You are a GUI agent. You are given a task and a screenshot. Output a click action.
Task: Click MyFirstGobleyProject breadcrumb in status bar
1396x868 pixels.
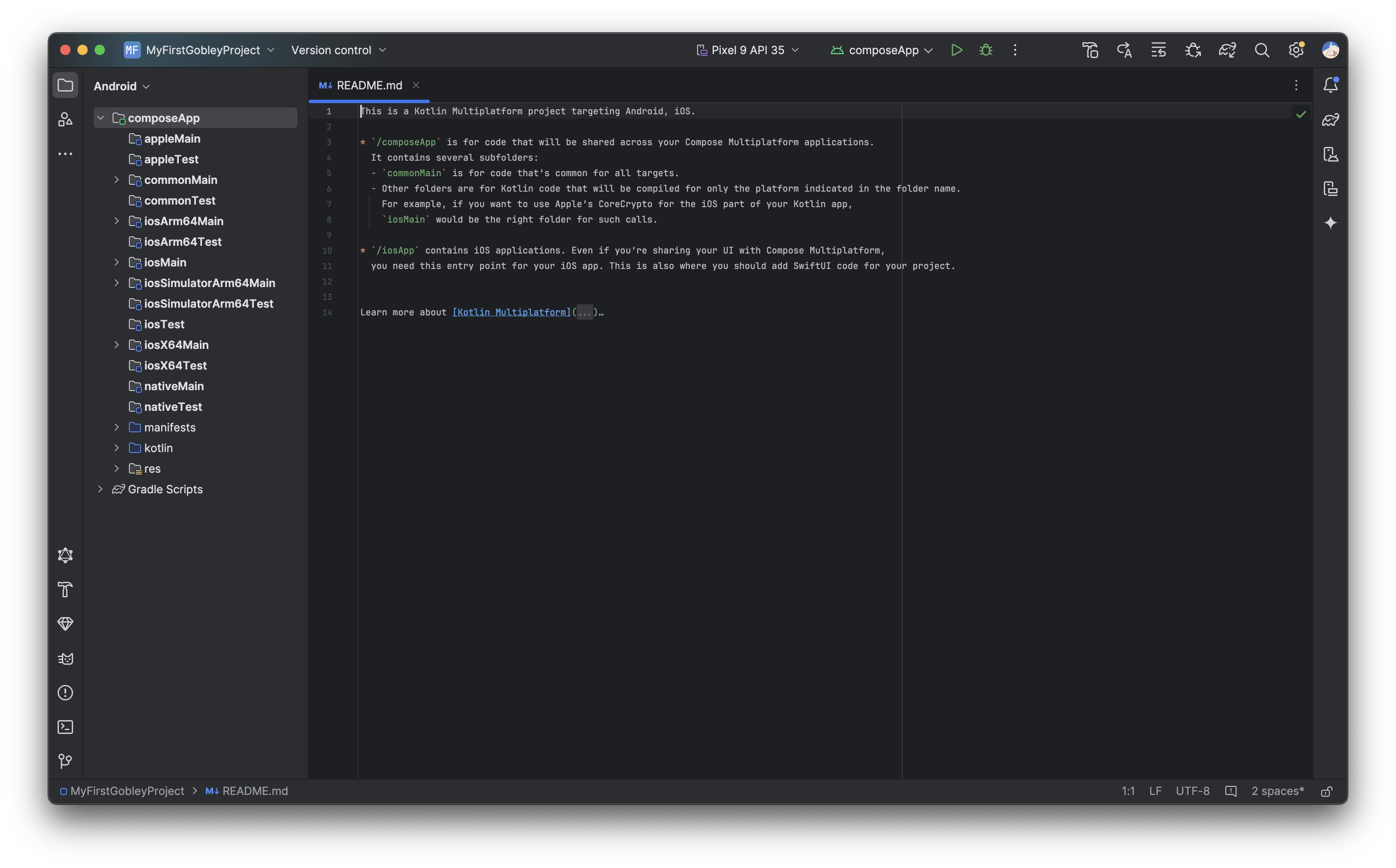122,791
